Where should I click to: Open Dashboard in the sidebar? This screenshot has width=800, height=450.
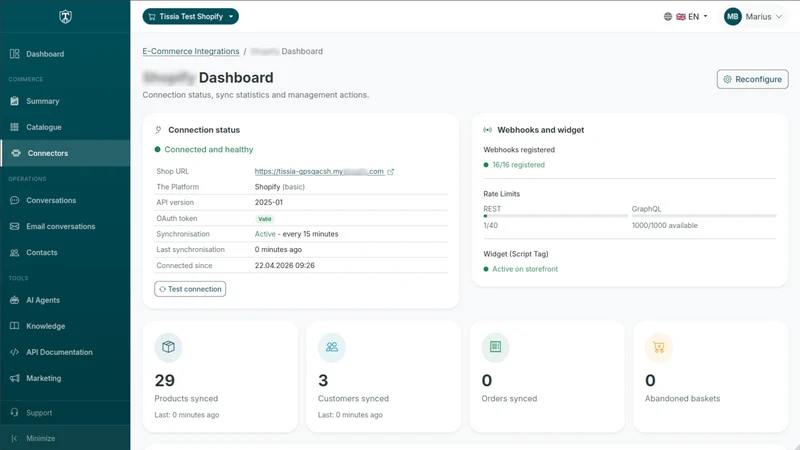coord(65,54)
